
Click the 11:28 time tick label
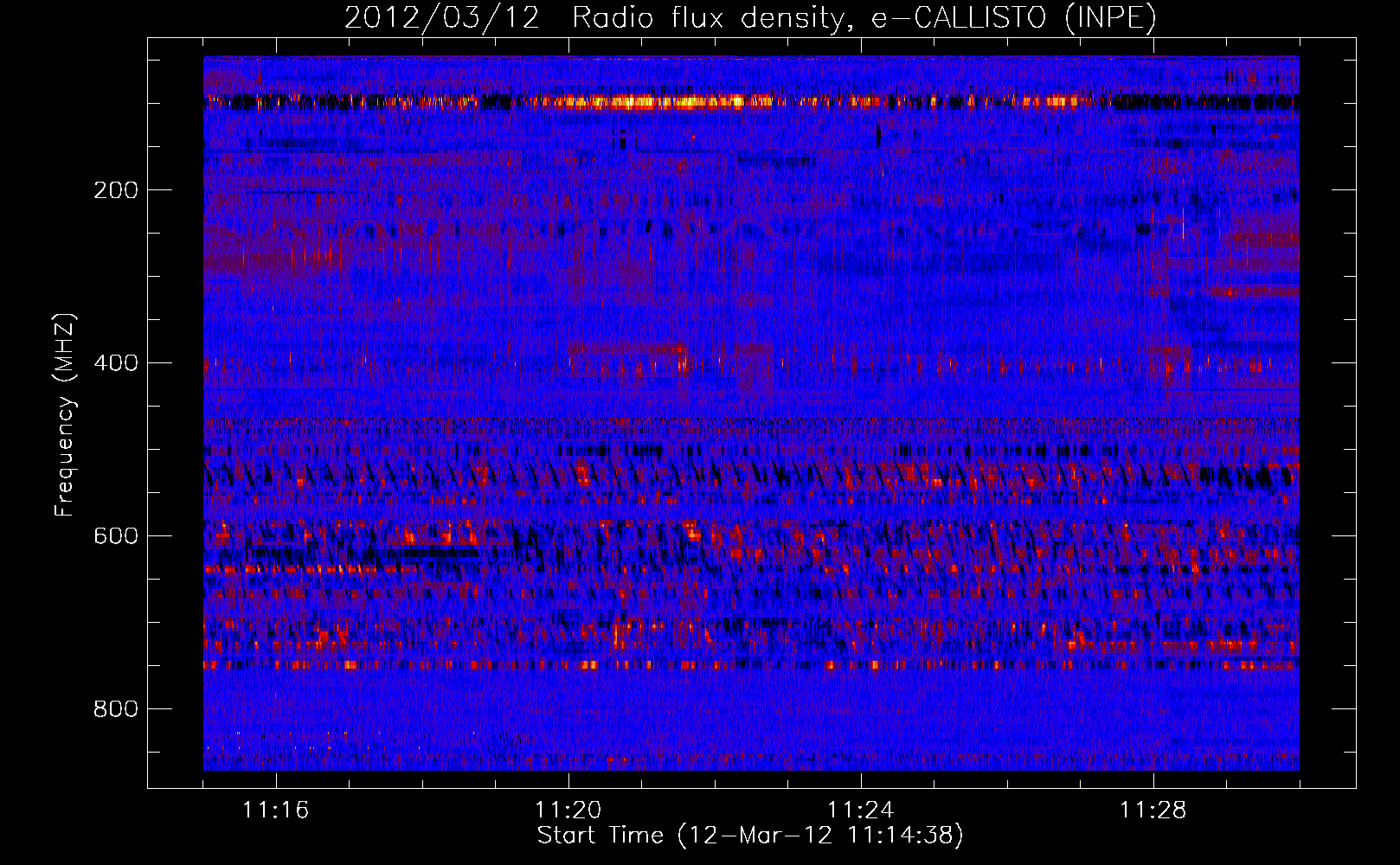click(1153, 811)
